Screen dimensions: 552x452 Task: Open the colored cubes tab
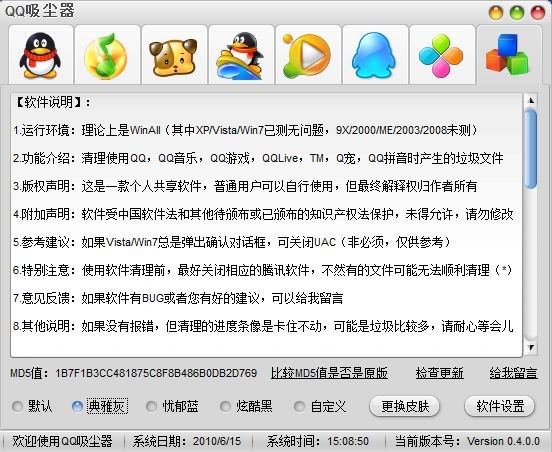[508, 55]
